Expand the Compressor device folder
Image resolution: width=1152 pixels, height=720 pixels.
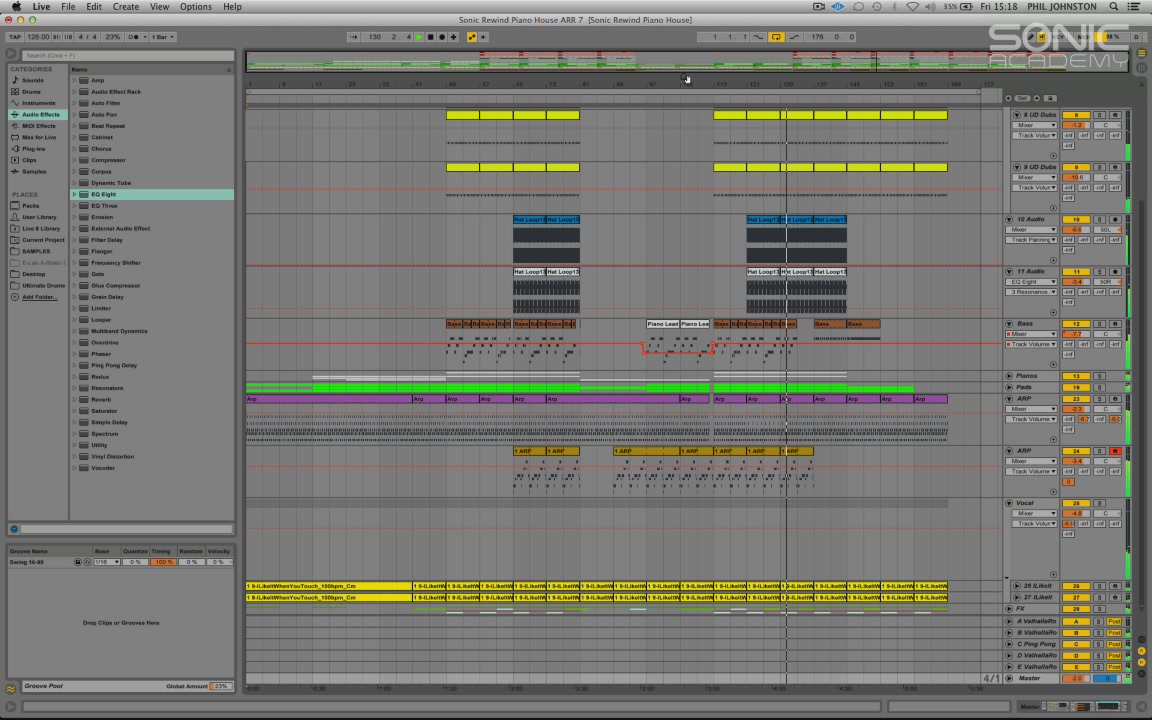tap(74, 160)
